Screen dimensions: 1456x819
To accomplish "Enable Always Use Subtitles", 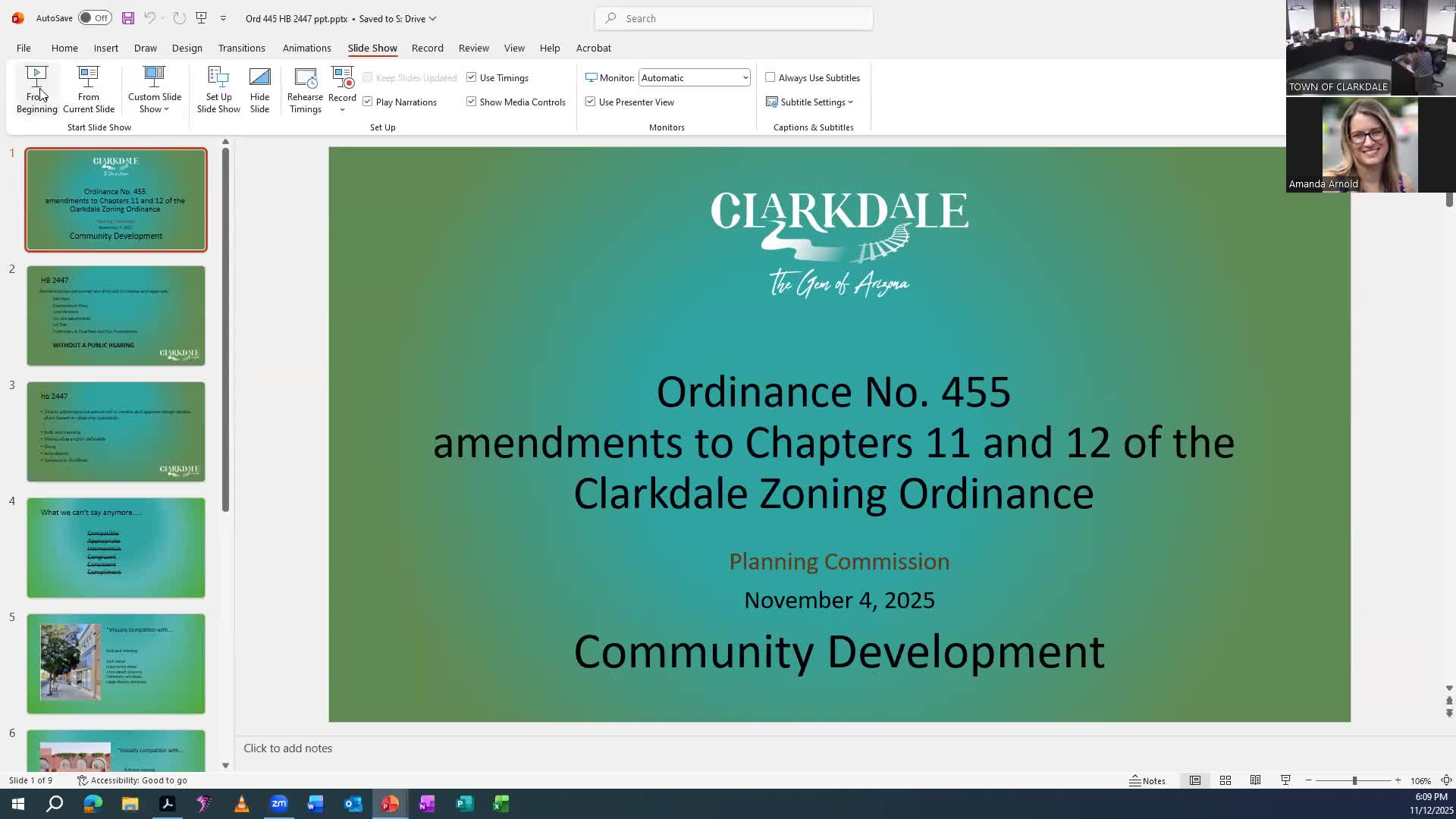I will point(770,77).
